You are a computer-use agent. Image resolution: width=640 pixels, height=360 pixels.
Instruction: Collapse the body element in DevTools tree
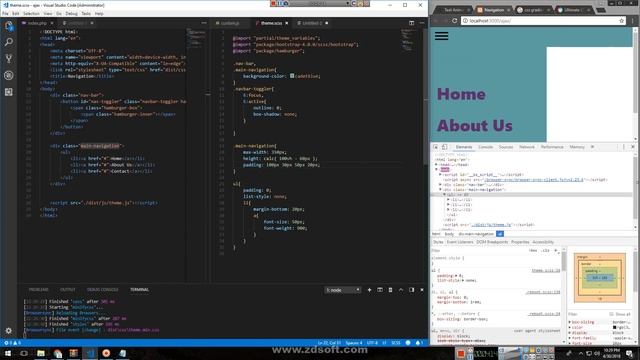[436, 169]
